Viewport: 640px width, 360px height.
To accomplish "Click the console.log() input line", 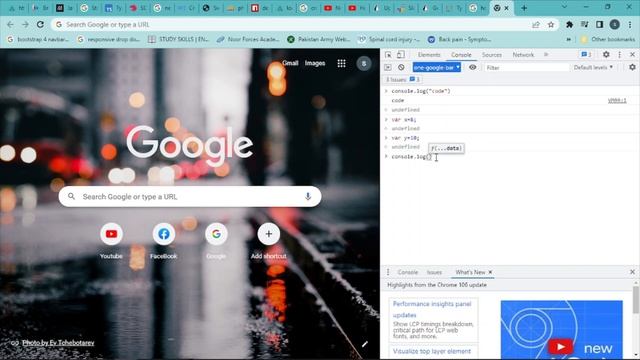I will [411, 157].
